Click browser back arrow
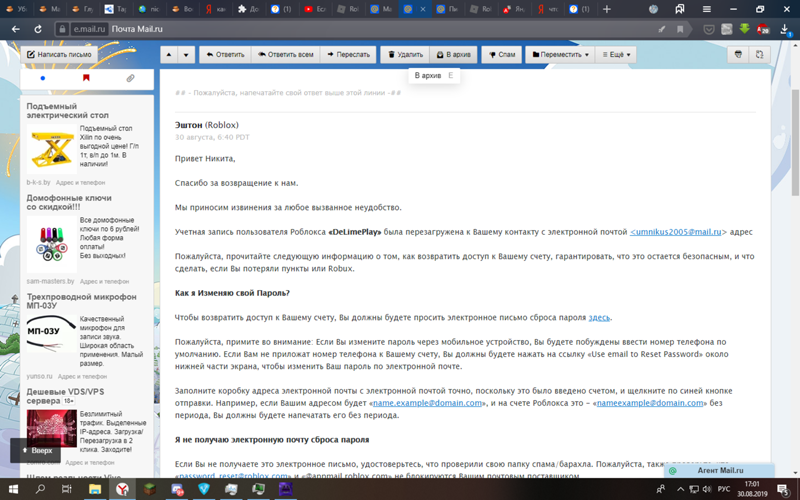This screenshot has width=800, height=500. tap(16, 29)
